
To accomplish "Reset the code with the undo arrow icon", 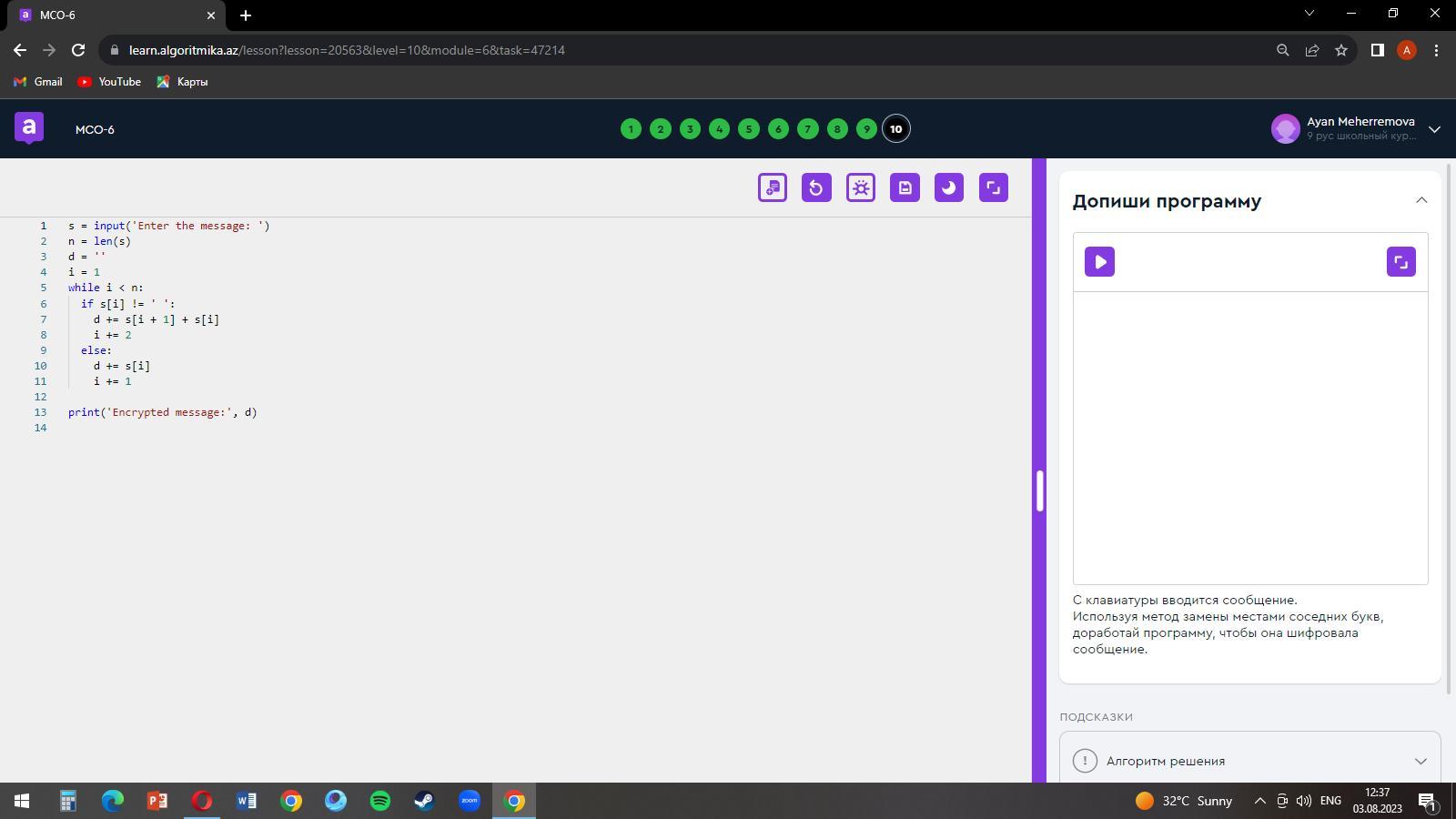I will click(816, 188).
